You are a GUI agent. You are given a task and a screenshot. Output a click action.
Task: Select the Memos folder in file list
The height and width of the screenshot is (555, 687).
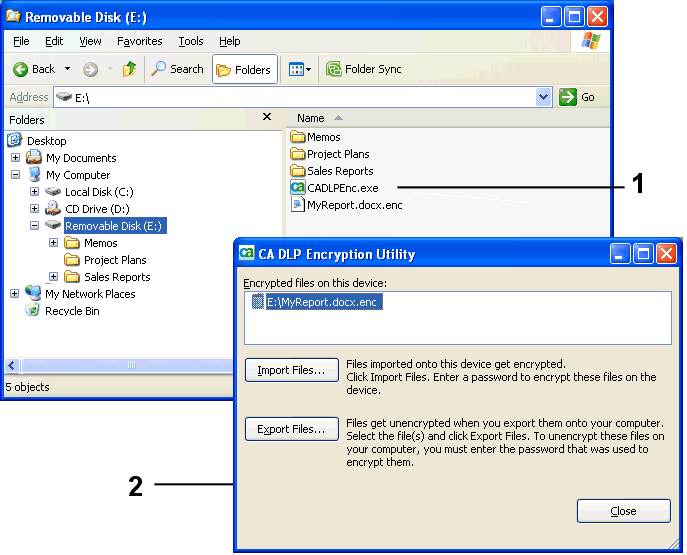[315, 137]
